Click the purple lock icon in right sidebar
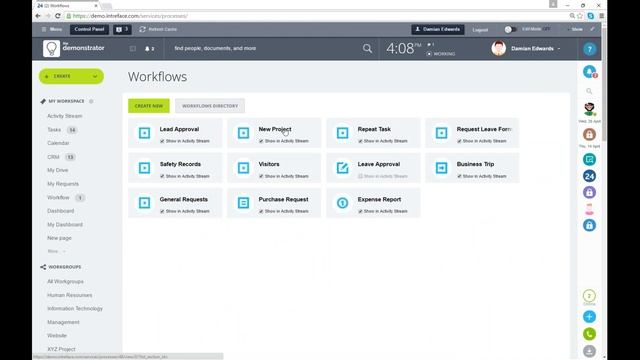The height and width of the screenshot is (360, 640). pos(589,192)
